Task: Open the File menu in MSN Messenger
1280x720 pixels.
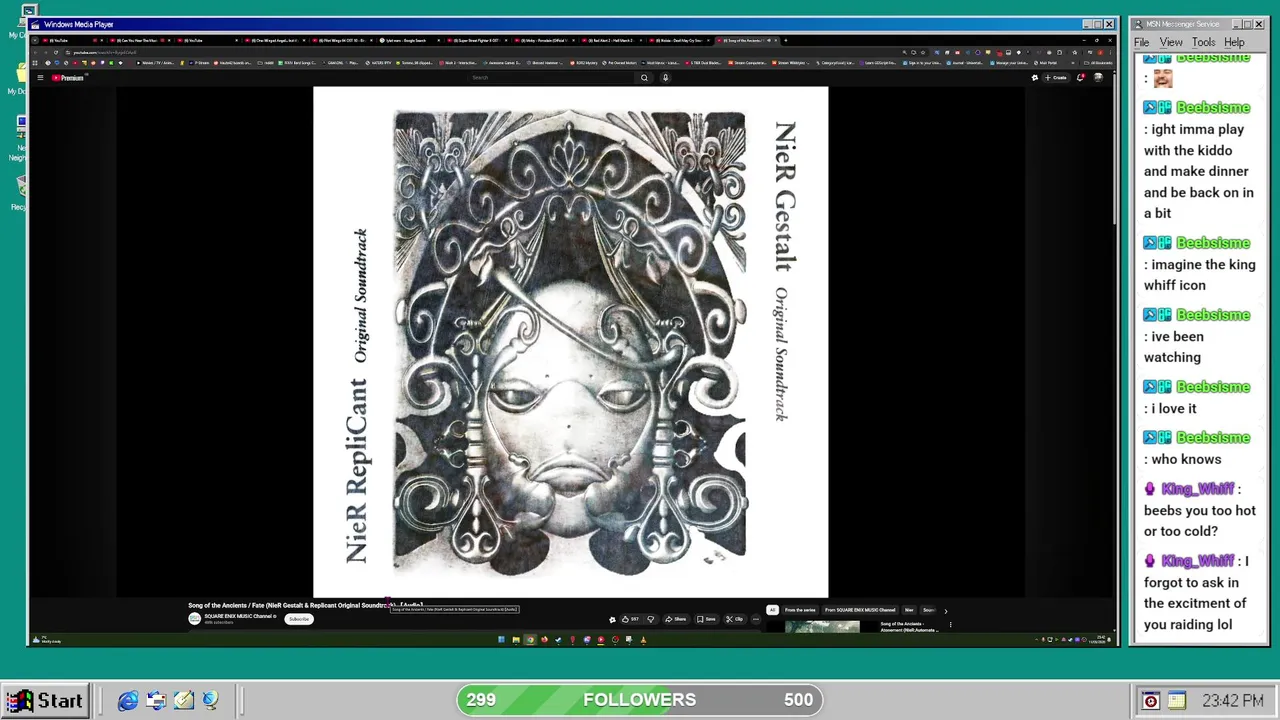Action: point(1141,42)
